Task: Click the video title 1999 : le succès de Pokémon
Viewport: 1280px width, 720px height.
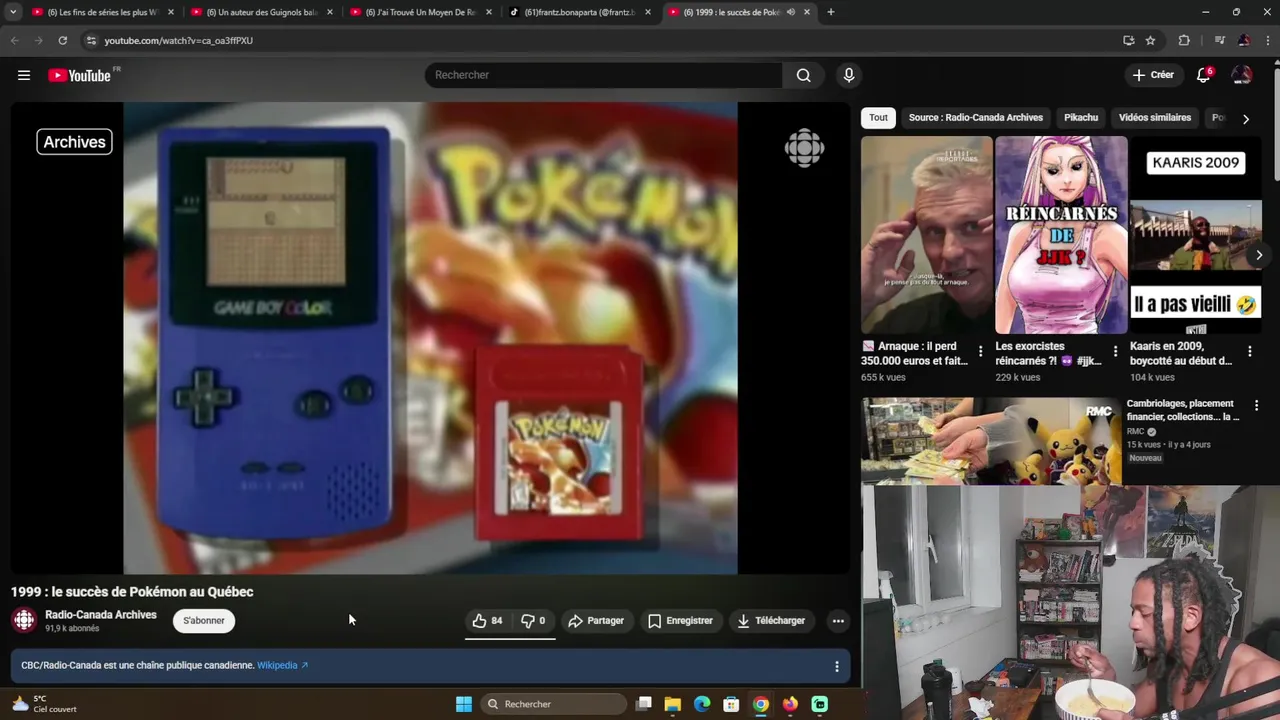Action: pos(132,592)
